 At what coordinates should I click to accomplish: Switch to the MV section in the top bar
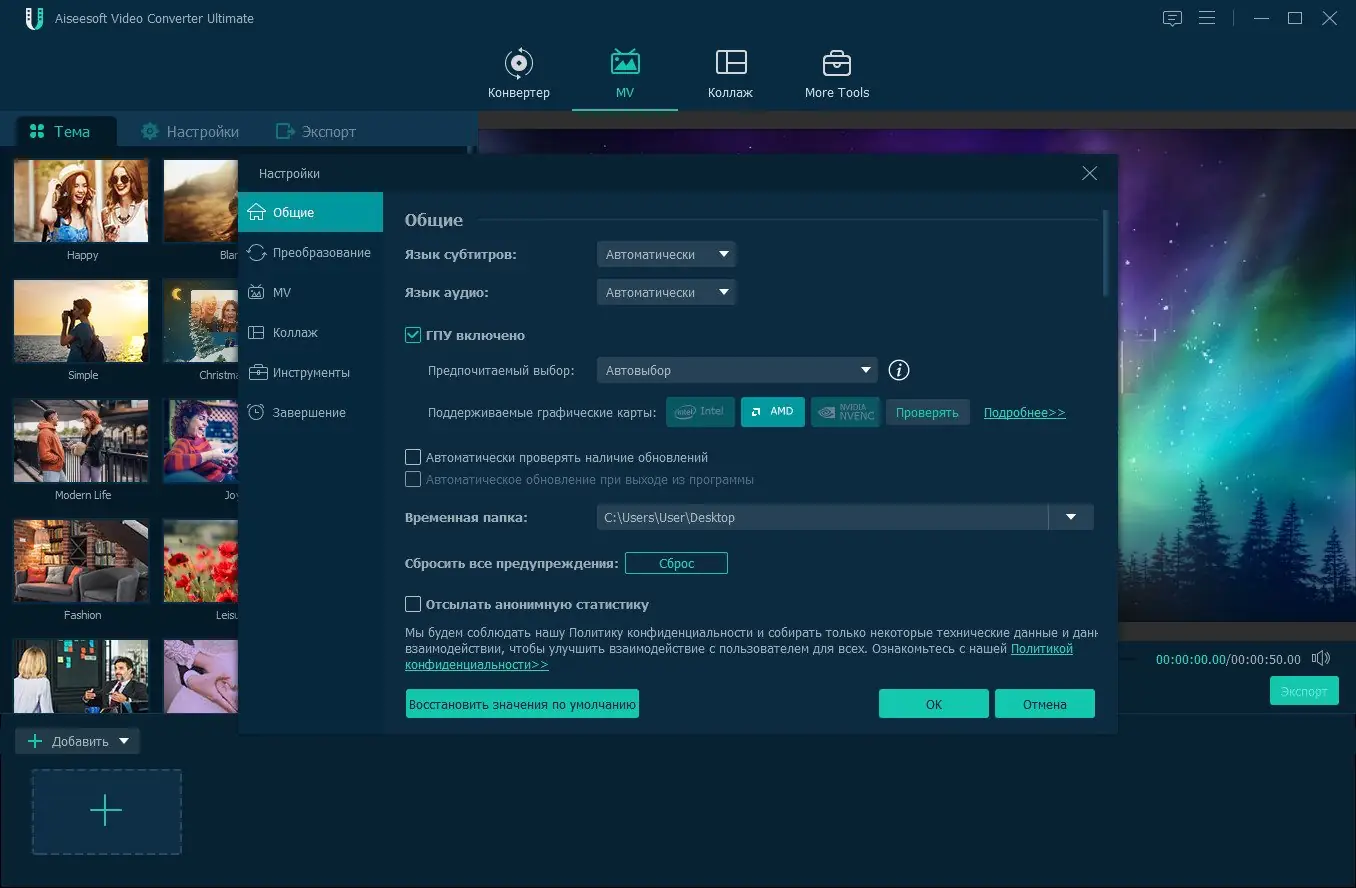(x=625, y=73)
